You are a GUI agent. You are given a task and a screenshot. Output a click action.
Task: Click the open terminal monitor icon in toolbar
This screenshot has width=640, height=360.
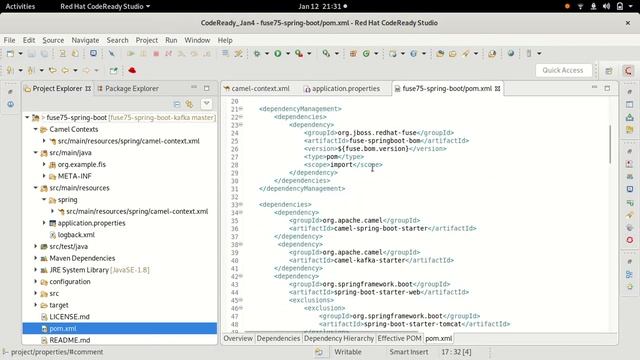[x=93, y=53]
